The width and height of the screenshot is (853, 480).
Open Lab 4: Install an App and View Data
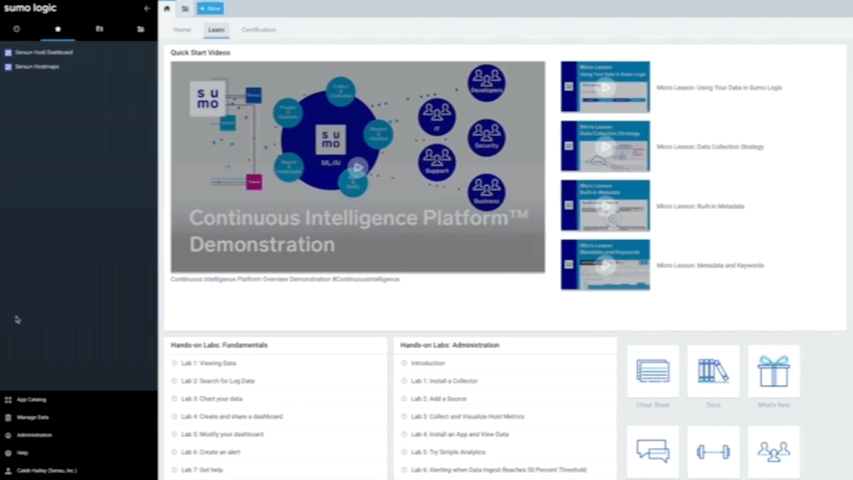pos(460,434)
